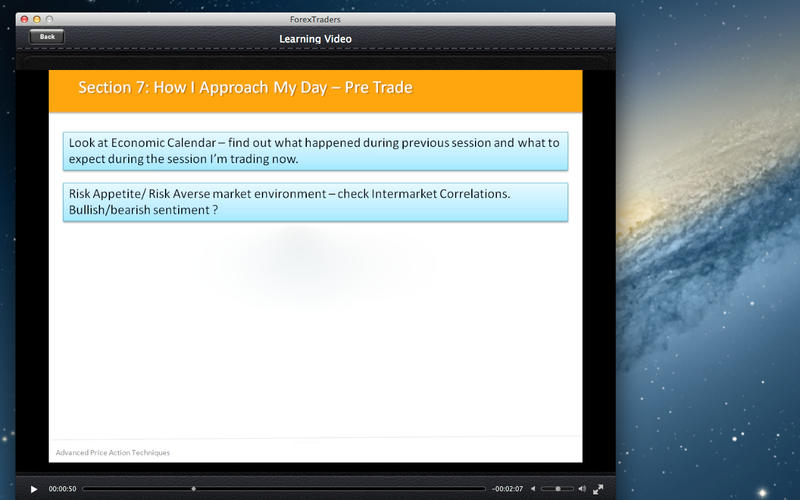
Task: Click the Risk Appetite text box
Action: click(x=315, y=202)
